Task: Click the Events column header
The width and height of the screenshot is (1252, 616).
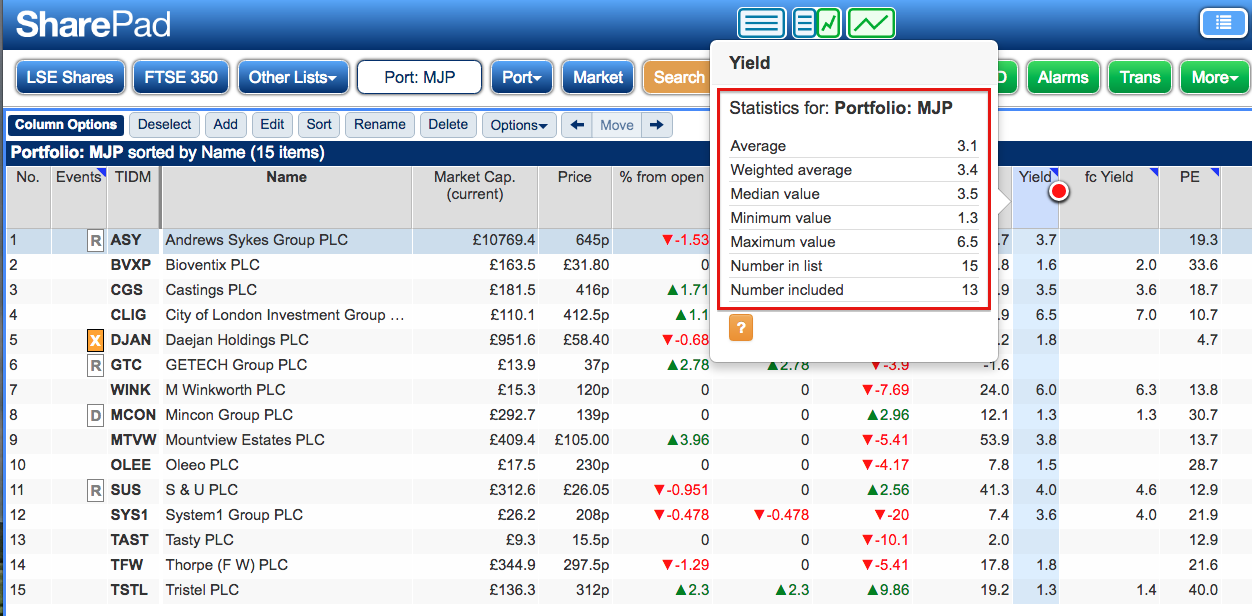Action: (79, 196)
